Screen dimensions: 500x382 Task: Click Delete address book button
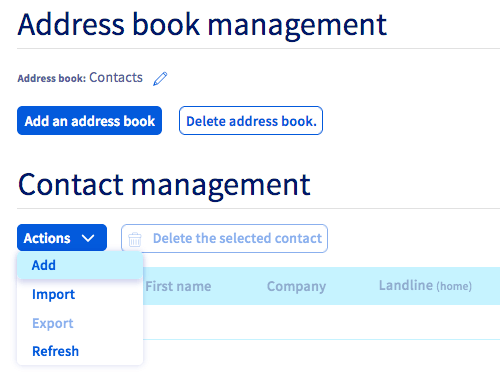coord(251,121)
